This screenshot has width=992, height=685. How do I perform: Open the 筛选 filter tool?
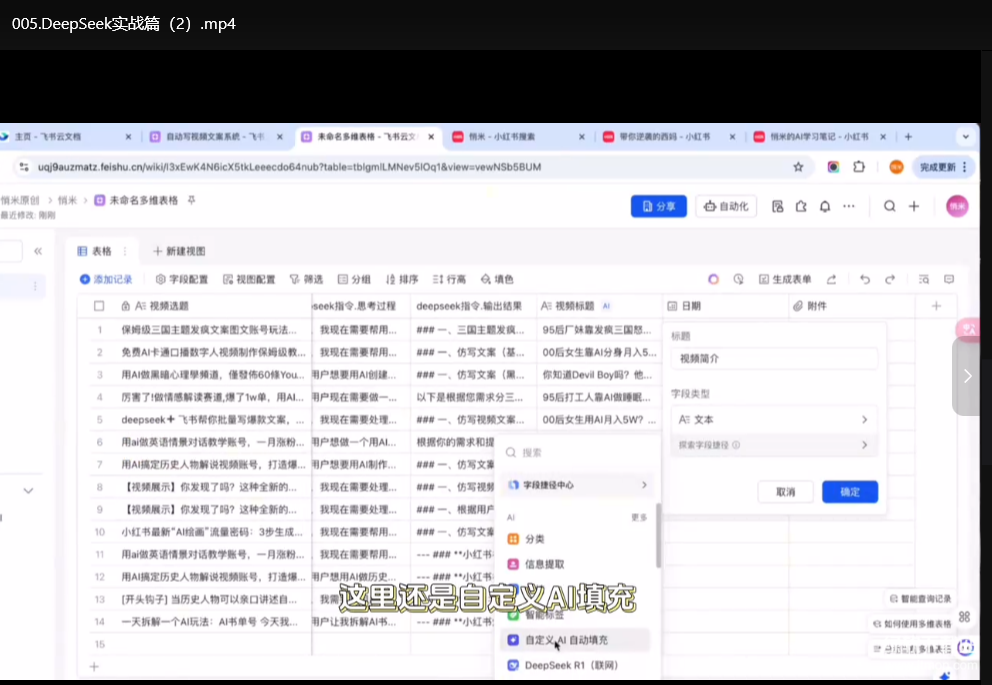306,279
